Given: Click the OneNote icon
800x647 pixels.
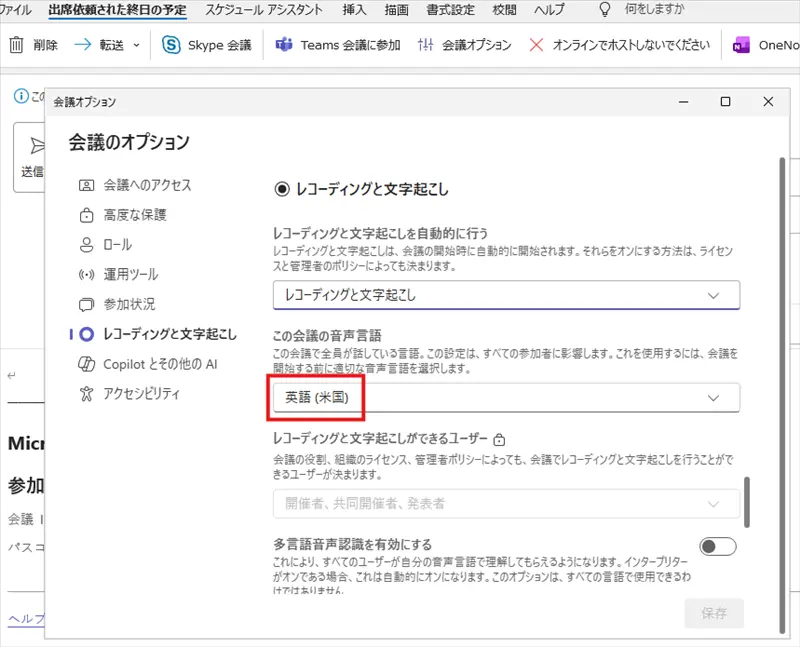Looking at the screenshot, I should tap(741, 45).
